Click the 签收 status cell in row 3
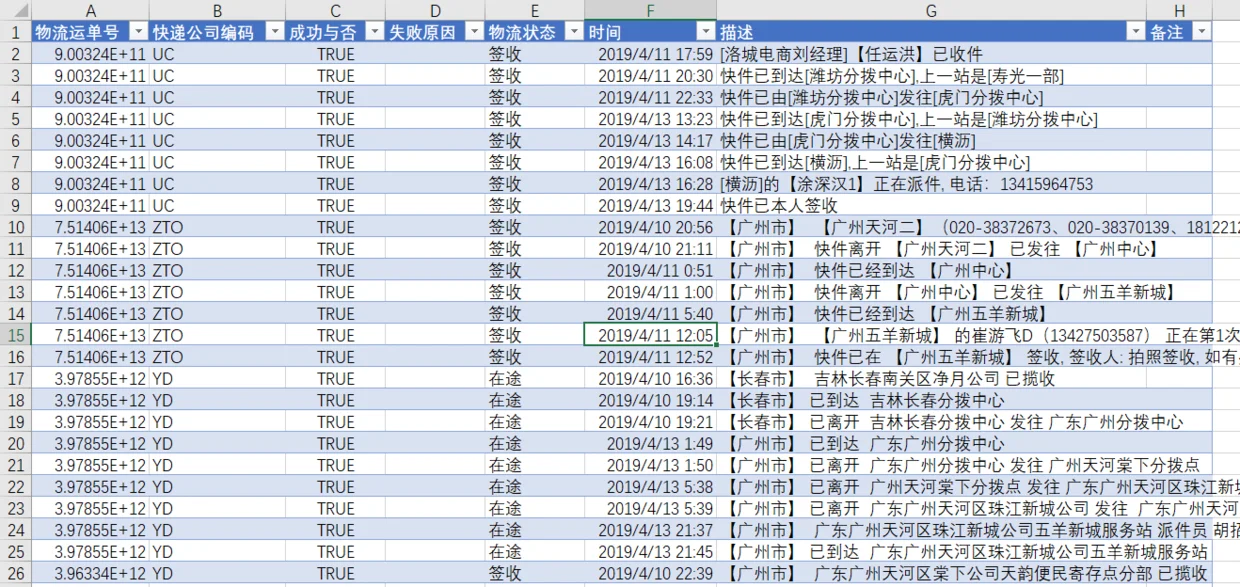The image size is (1240, 587). (535, 76)
